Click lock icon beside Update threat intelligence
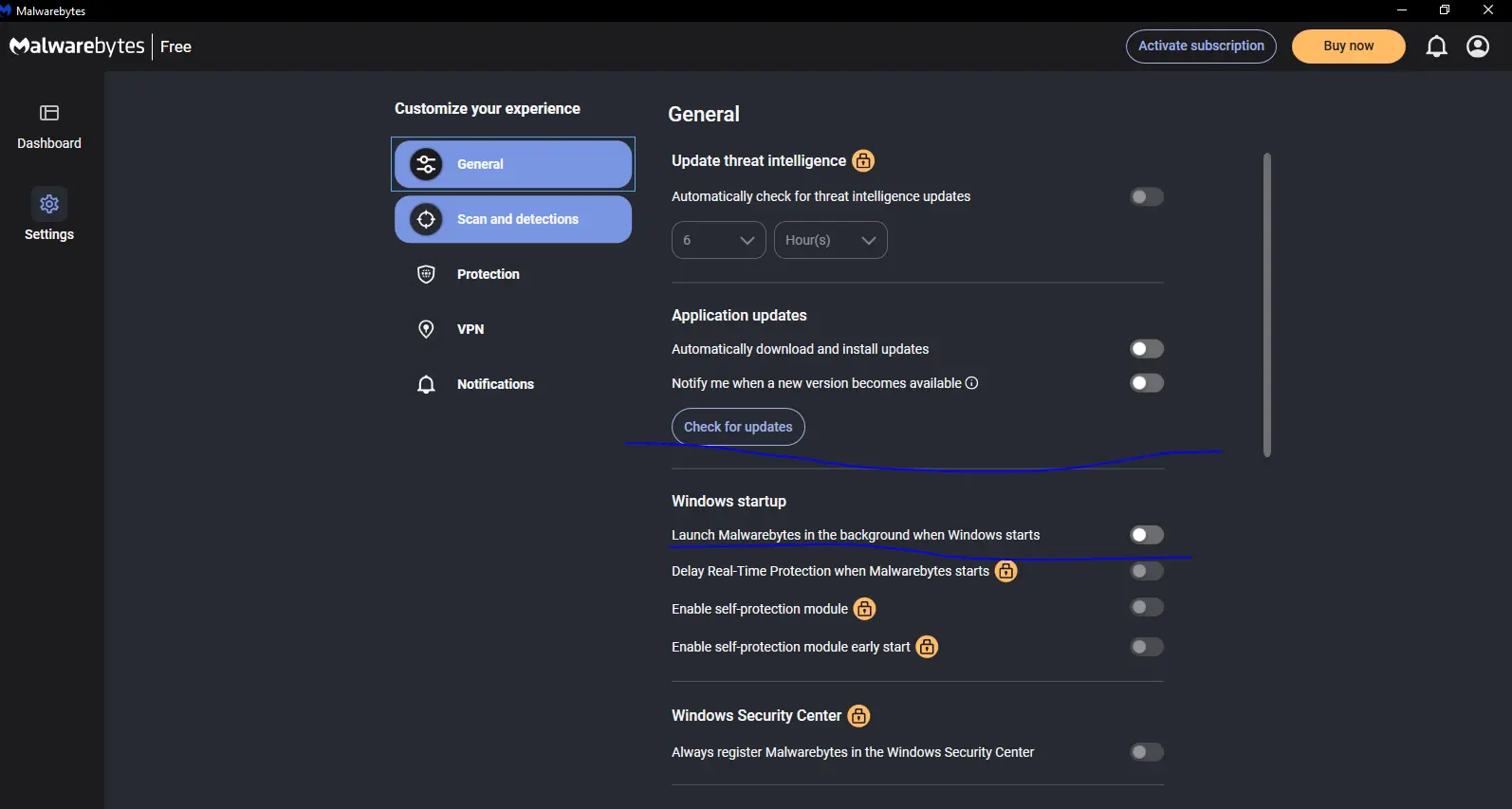 tap(863, 160)
